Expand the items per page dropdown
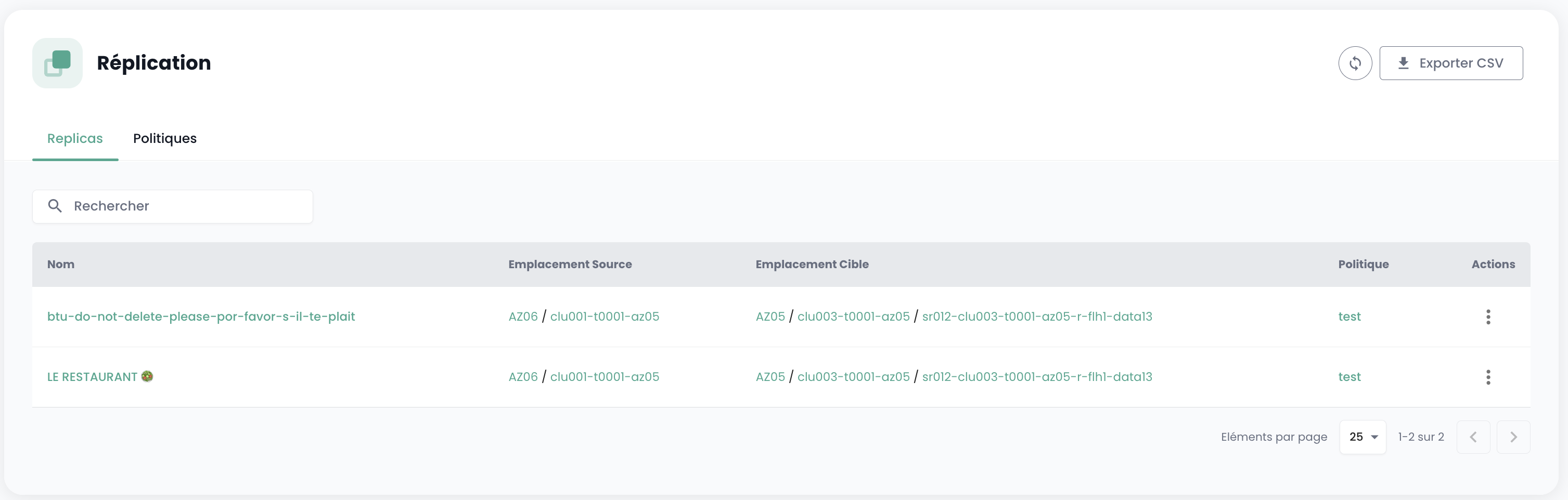The image size is (1568, 500). tap(1363, 437)
